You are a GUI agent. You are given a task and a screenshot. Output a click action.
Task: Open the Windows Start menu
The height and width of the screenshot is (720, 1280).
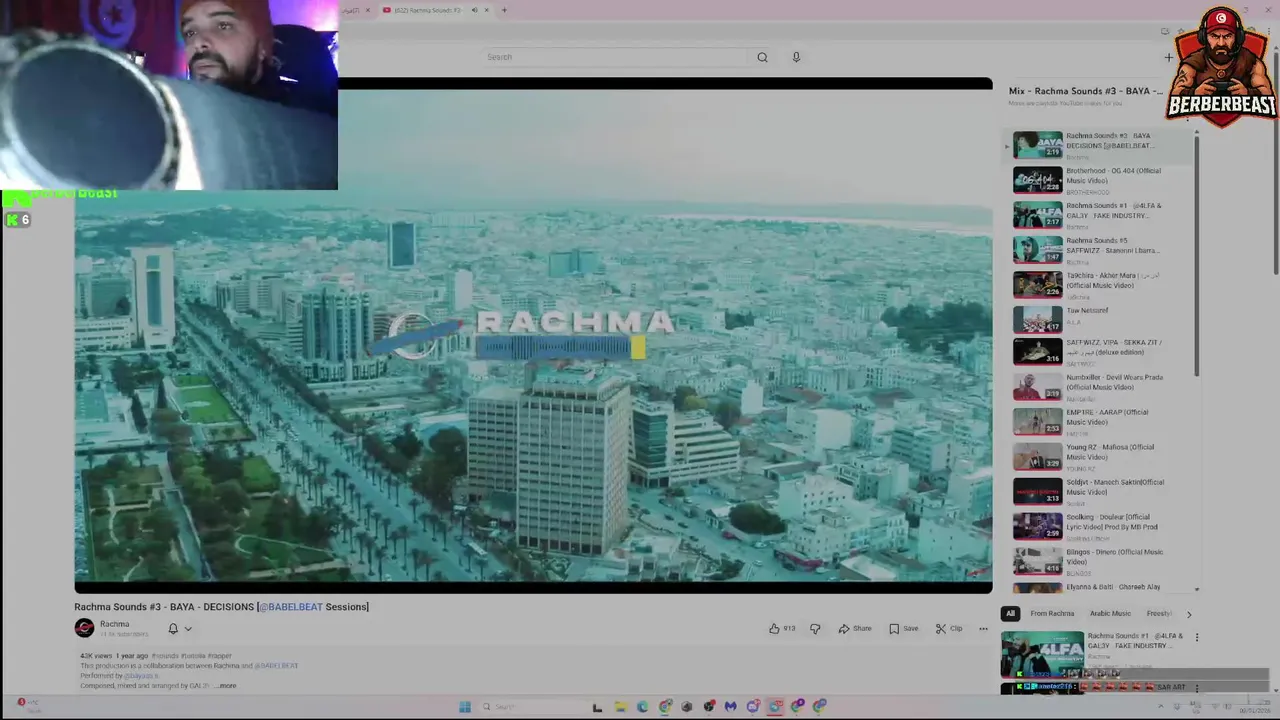pos(465,706)
